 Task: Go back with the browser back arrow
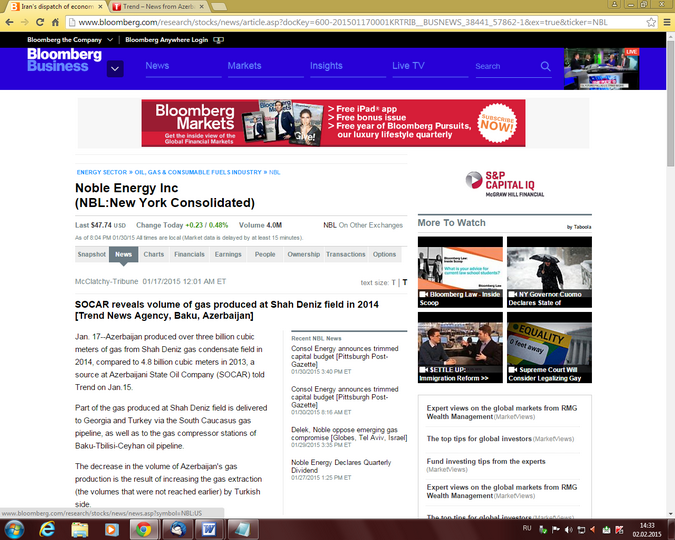[9, 22]
